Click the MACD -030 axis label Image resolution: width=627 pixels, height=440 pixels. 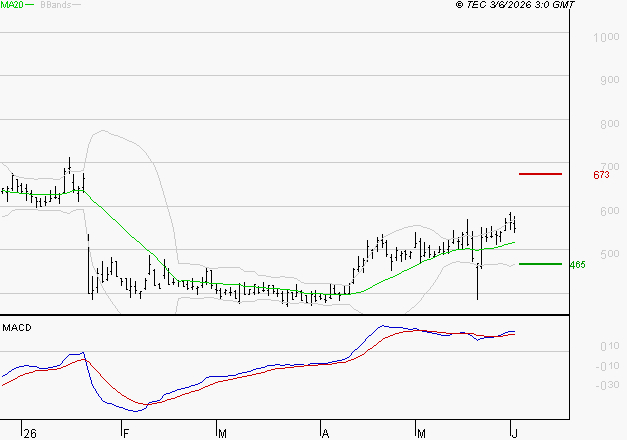click(x=607, y=385)
